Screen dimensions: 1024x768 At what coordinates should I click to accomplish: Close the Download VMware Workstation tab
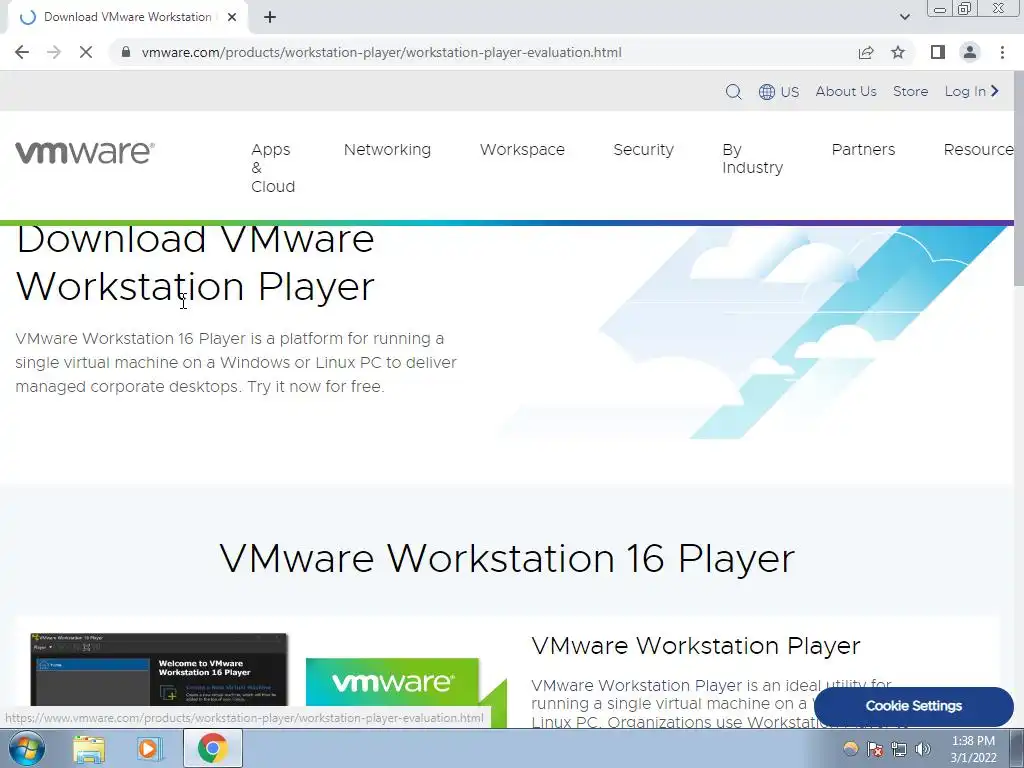click(232, 18)
